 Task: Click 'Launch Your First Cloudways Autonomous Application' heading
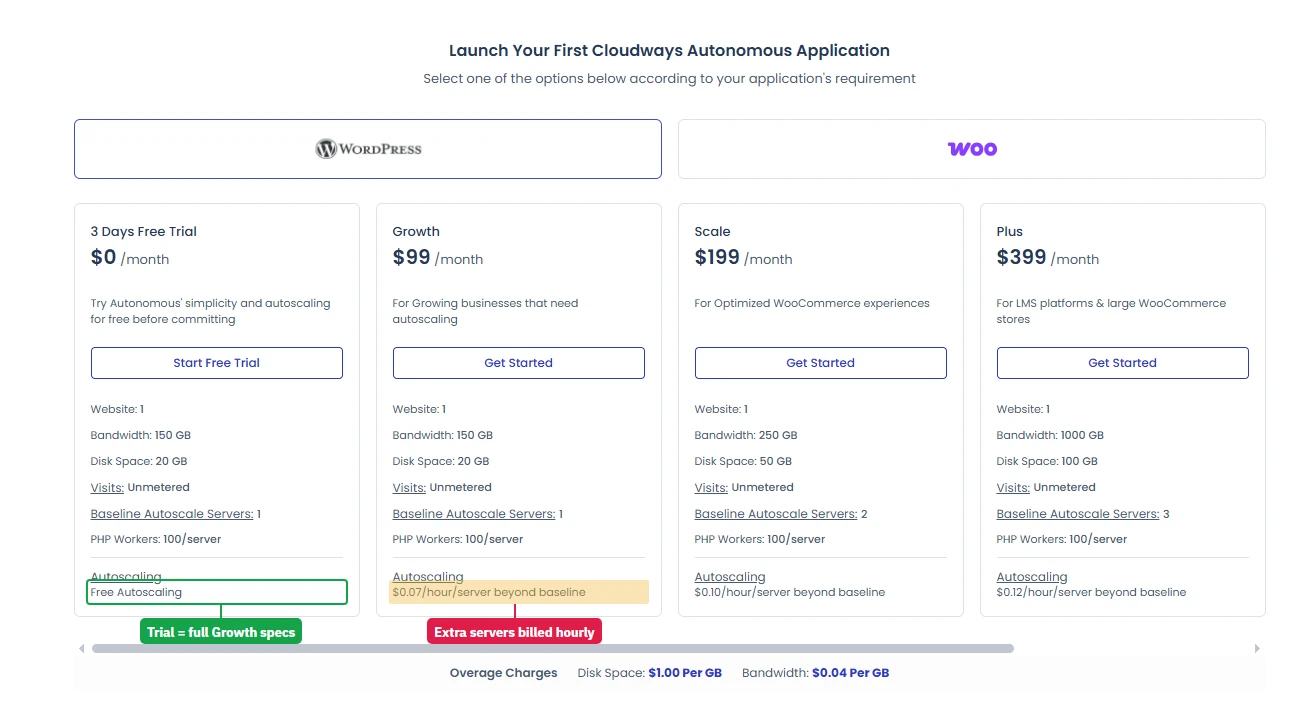click(669, 50)
